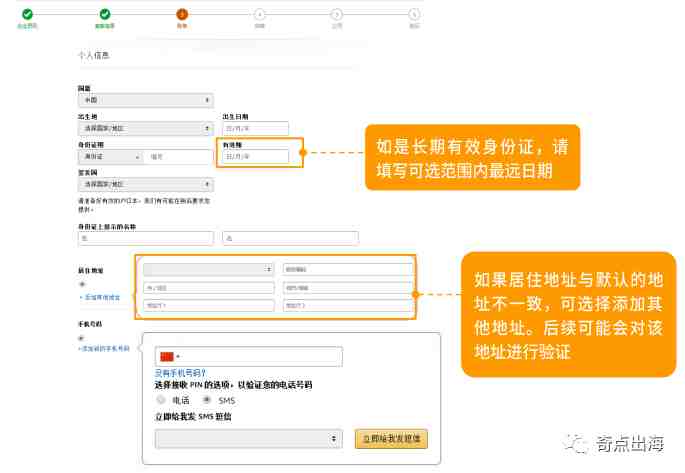Open the SMS language dropdown
Image resolution: width=685 pixels, height=473 pixels.
[x=249, y=438]
